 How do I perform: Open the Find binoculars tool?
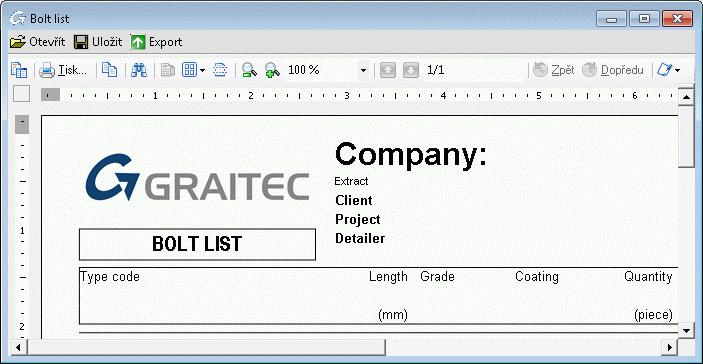(x=139, y=70)
